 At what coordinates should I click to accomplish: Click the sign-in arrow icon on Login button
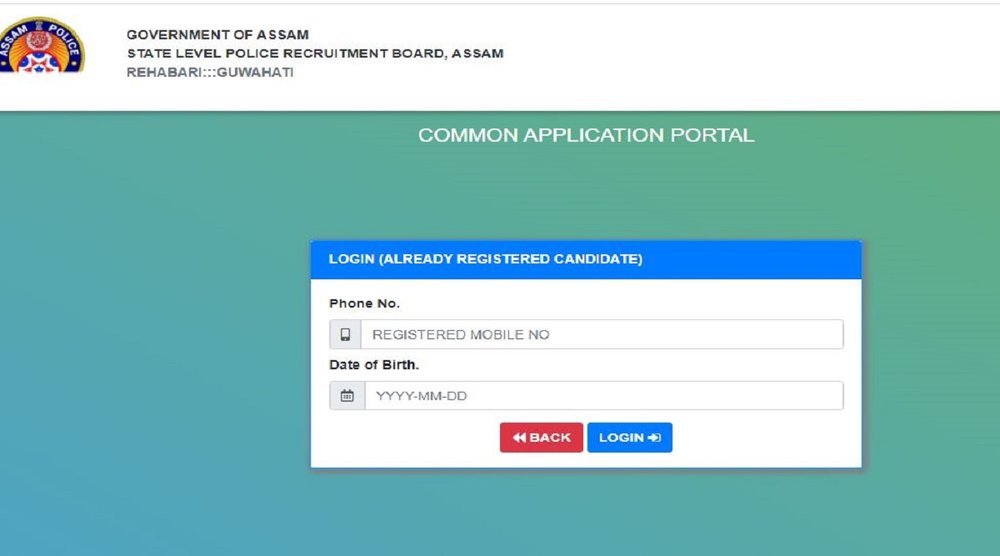[655, 438]
